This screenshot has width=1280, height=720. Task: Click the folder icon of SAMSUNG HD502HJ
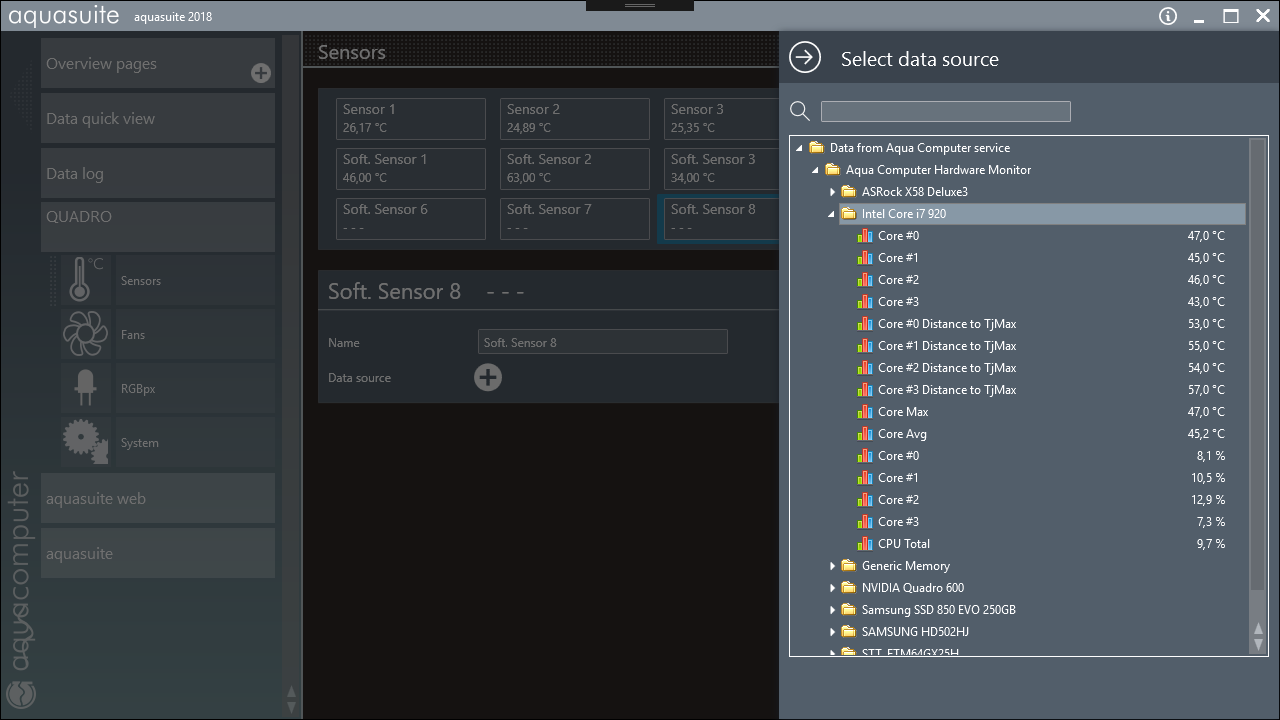point(849,632)
